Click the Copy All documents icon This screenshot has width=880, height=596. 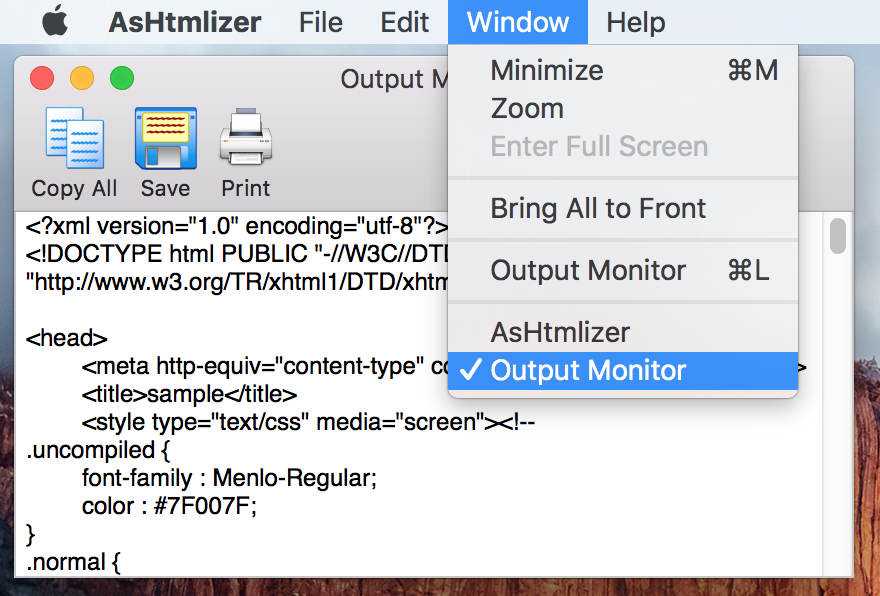(x=74, y=138)
